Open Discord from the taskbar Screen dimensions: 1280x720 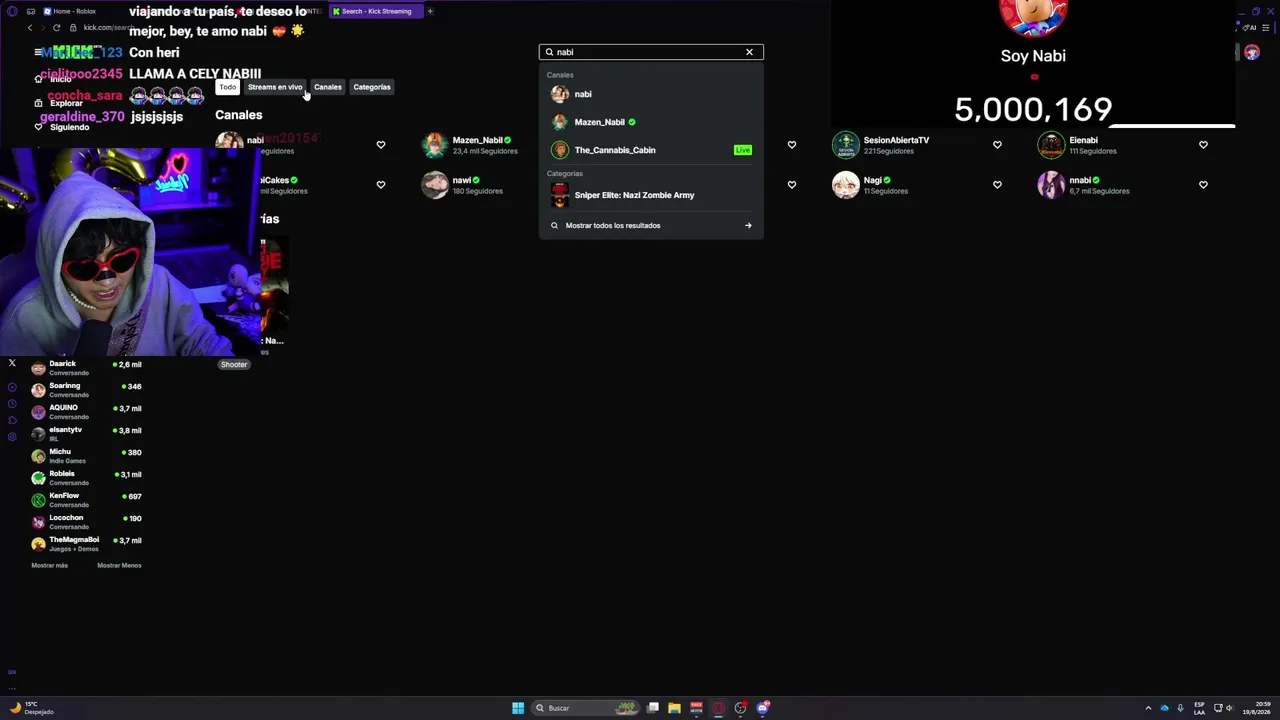(762, 708)
